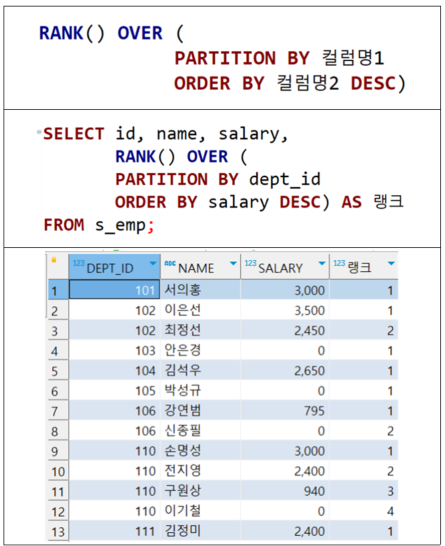Click the name cell 강연범

200,410
